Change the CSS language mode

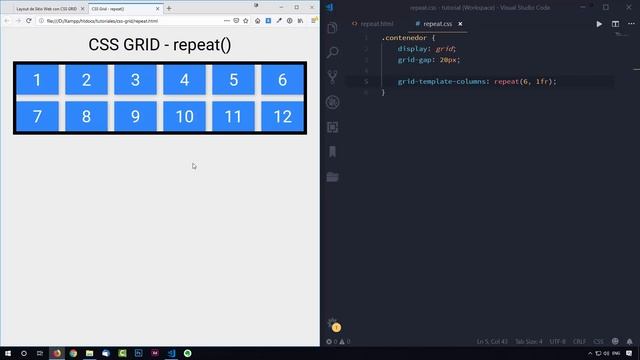pos(598,342)
